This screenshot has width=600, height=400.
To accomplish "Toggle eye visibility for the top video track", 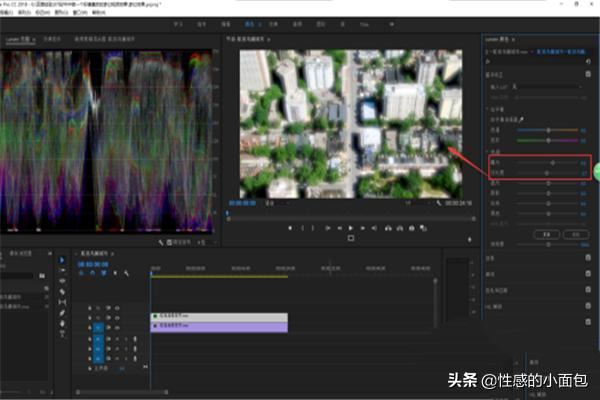I will point(118,306).
